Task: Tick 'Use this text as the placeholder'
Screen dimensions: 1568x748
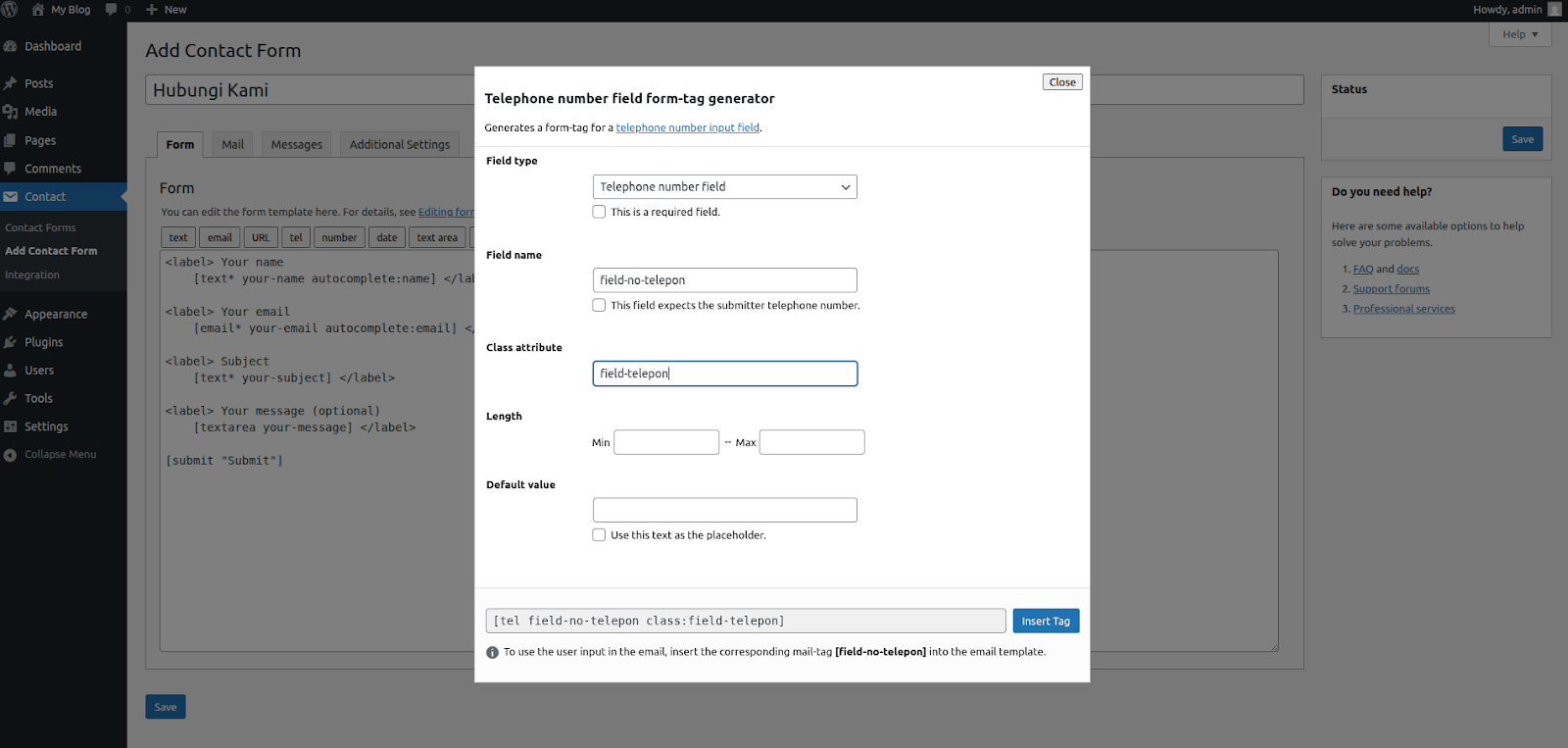Action: tap(599, 535)
